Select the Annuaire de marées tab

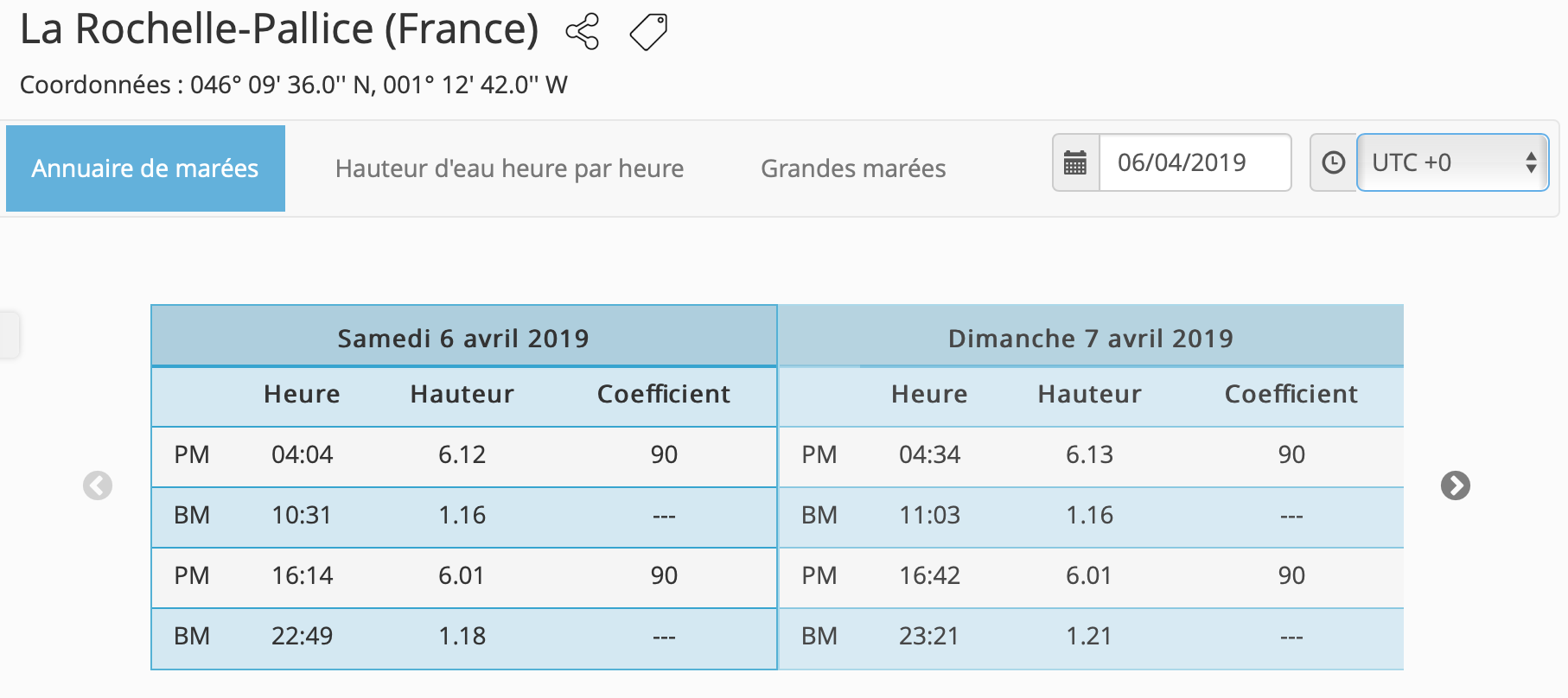[x=145, y=168]
